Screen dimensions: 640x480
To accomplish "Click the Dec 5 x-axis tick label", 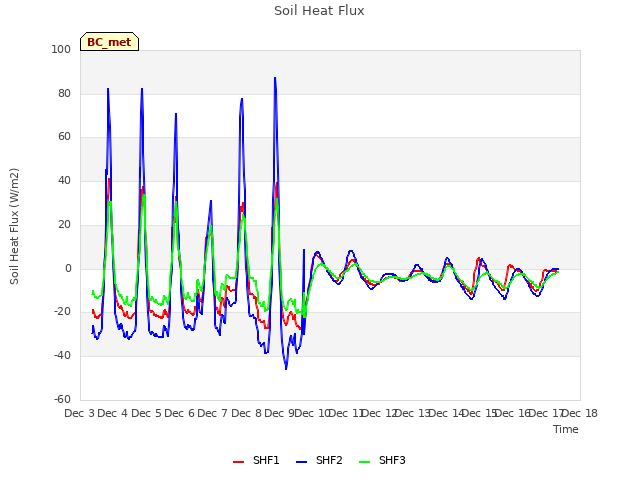I will click(x=146, y=413).
